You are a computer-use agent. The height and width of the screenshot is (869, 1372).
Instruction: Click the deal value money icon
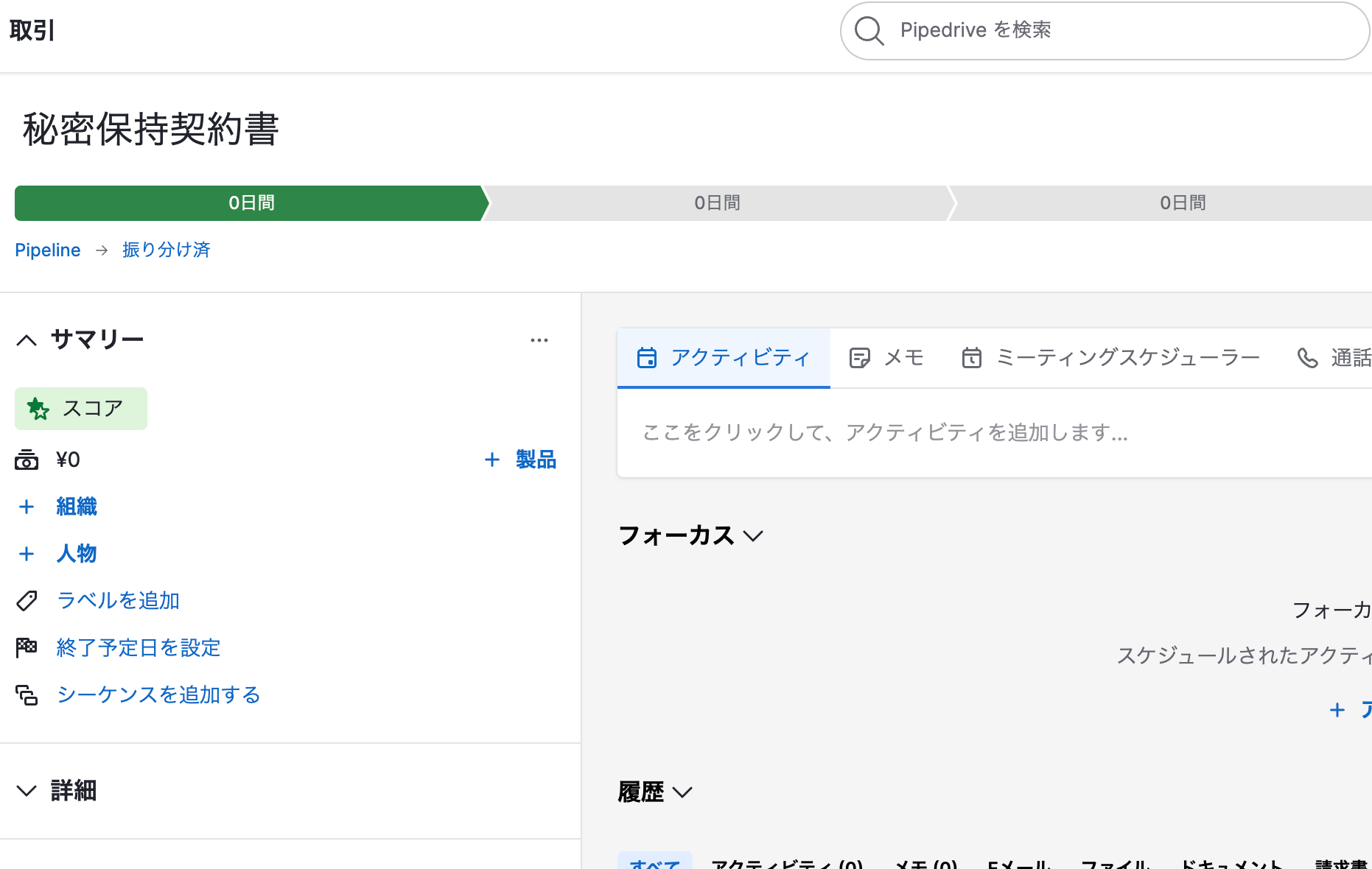pos(27,460)
